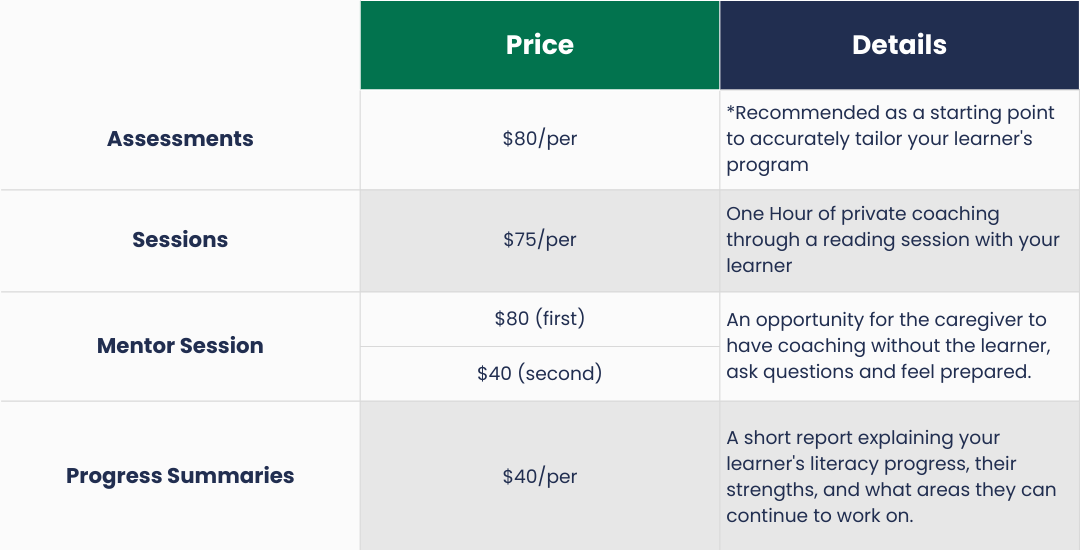Select the Sessions row label
Viewport: 1080px width, 550px height.
(180, 240)
